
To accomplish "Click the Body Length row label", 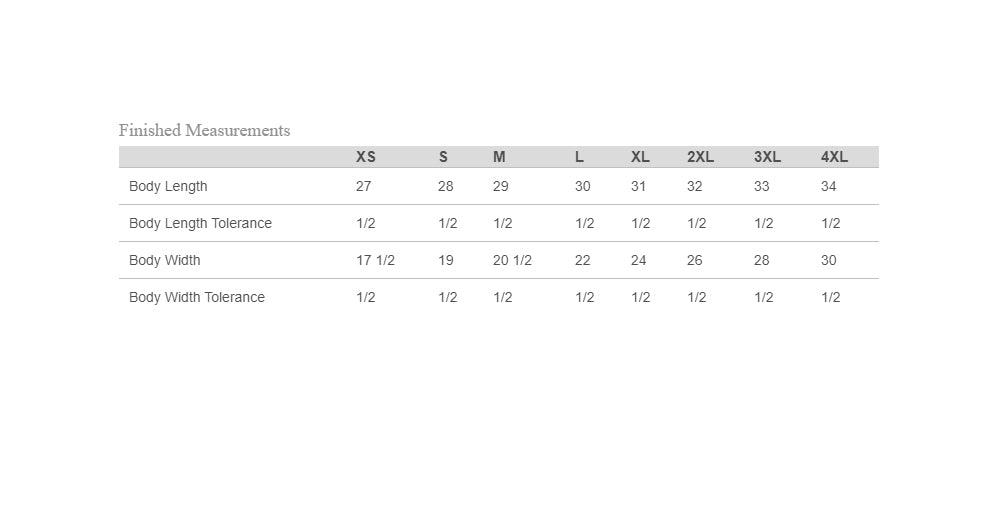I will click(x=168, y=187).
